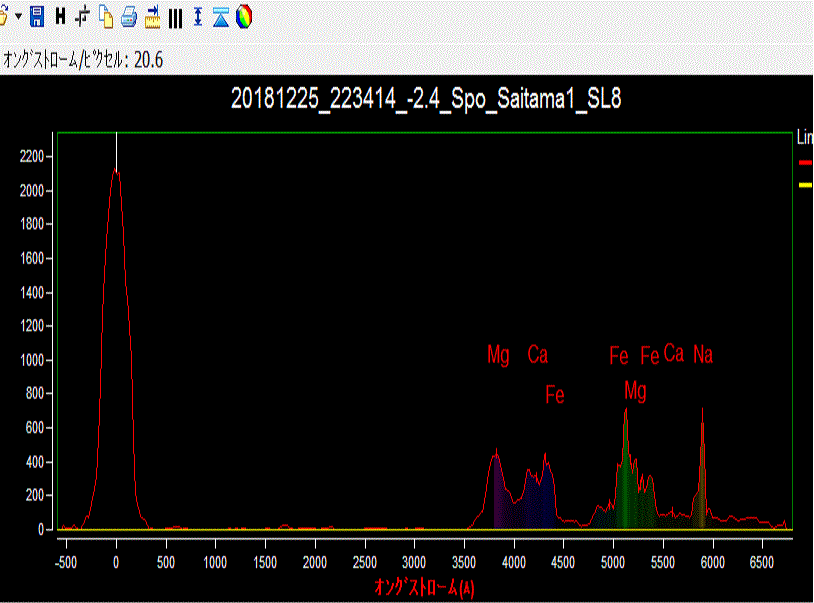Click the bold H toolbar icon

(60, 17)
